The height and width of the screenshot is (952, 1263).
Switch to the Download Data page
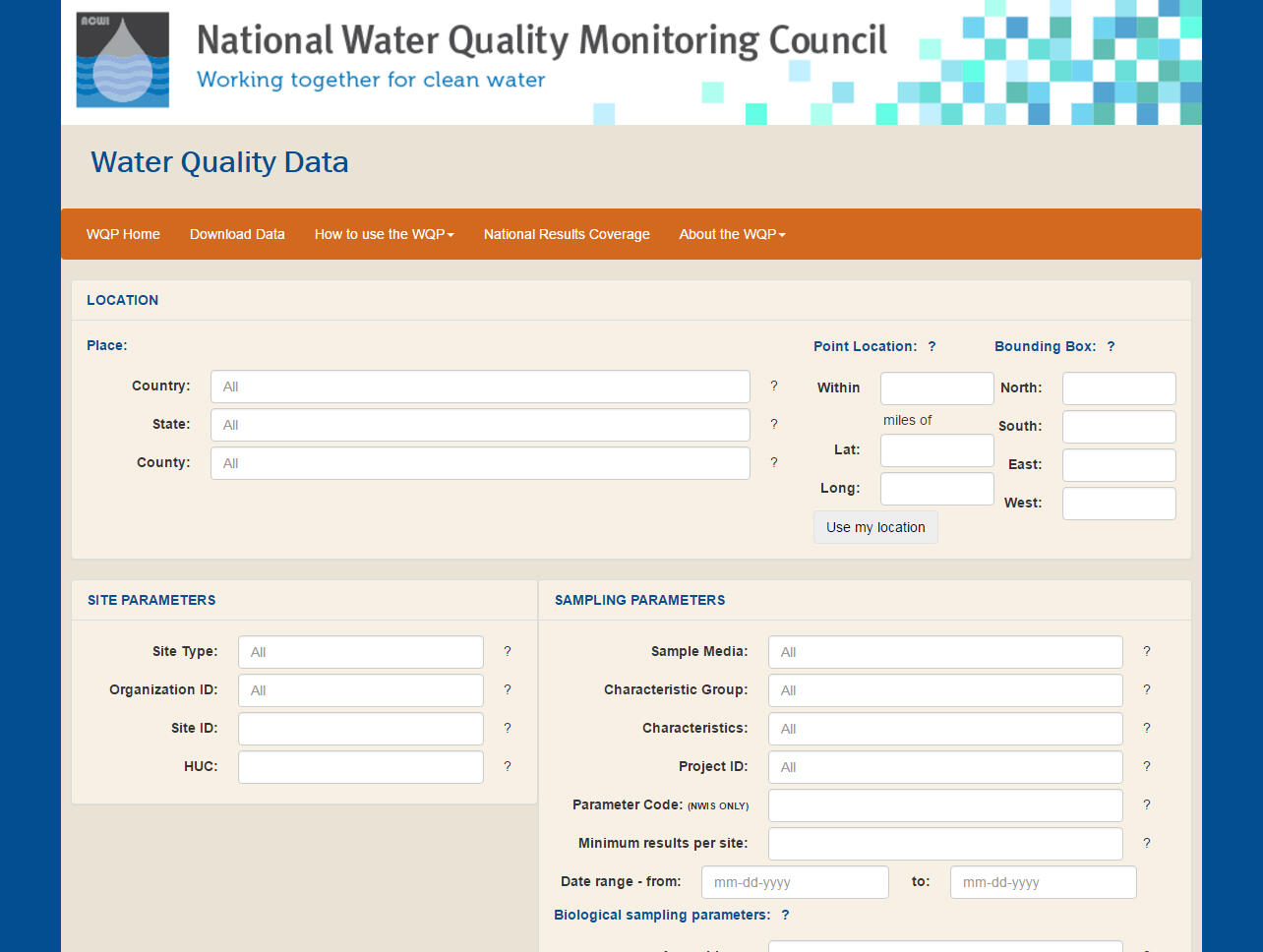(x=237, y=234)
